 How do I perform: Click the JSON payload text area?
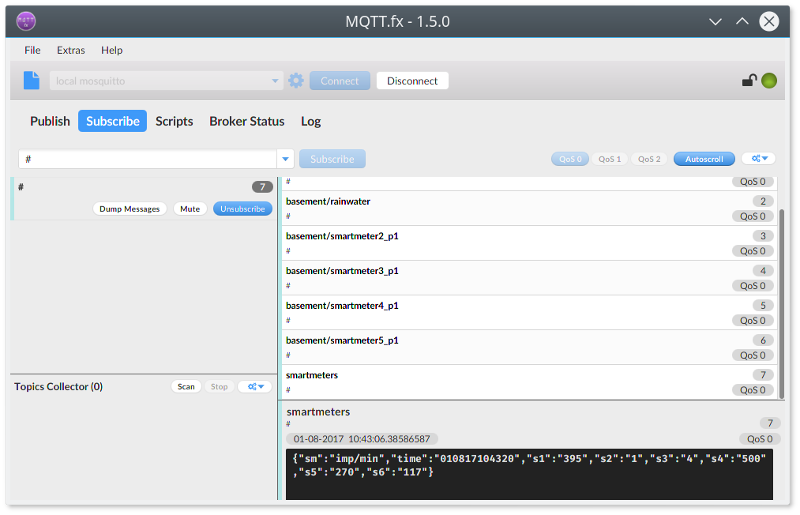tap(529, 474)
